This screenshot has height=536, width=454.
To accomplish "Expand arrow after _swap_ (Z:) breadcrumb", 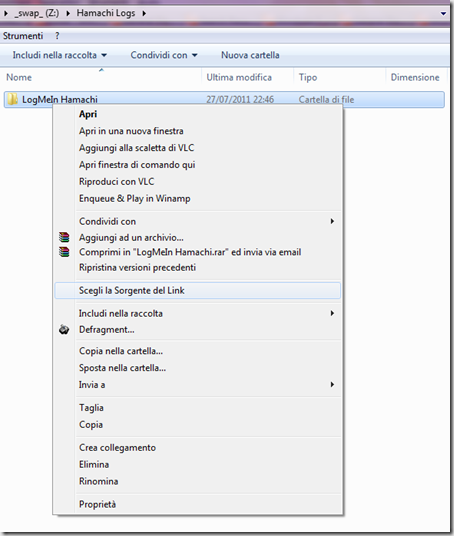I will (68, 13).
